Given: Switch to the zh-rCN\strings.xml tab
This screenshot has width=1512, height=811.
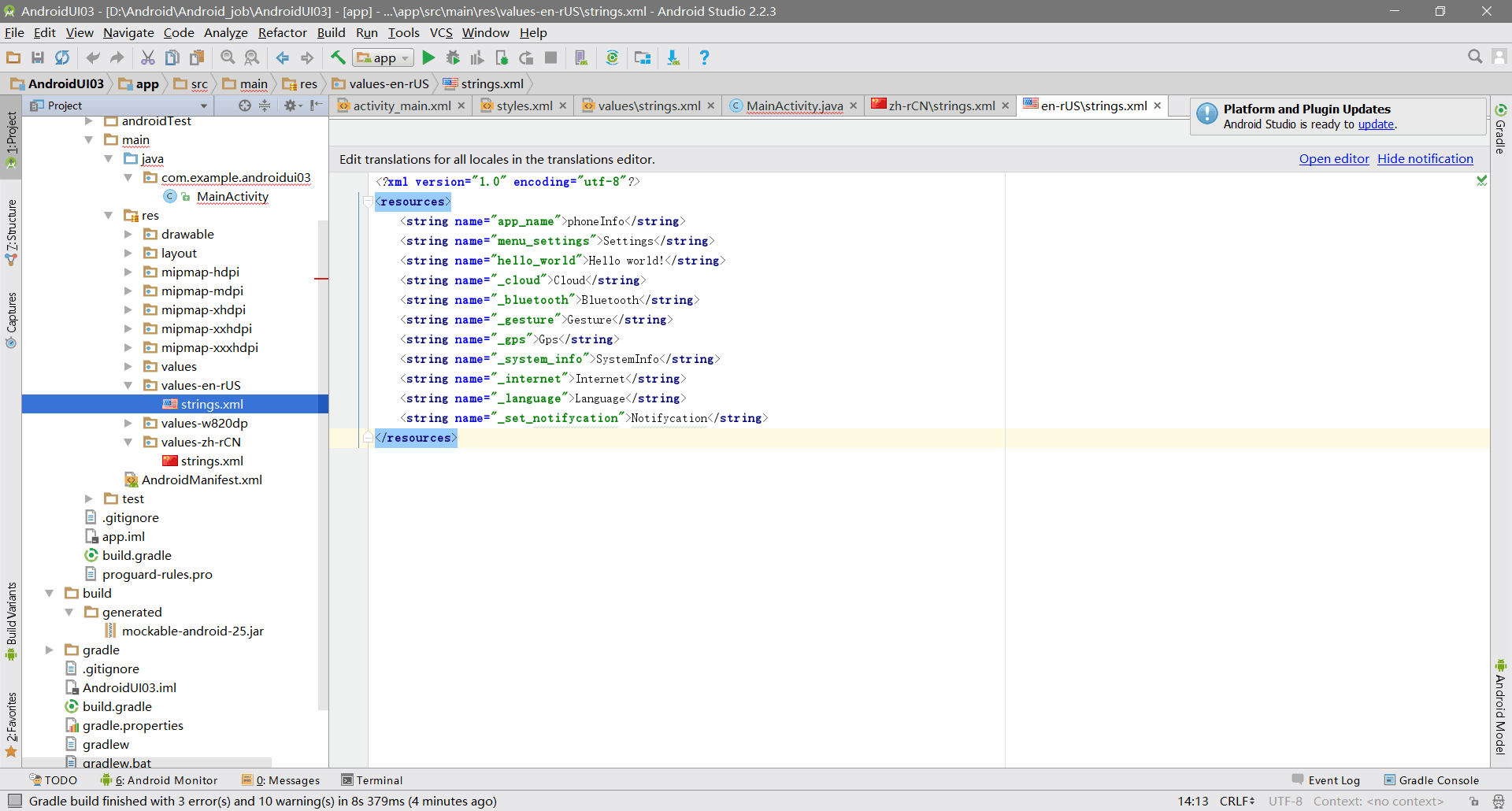Looking at the screenshot, I should 941,106.
